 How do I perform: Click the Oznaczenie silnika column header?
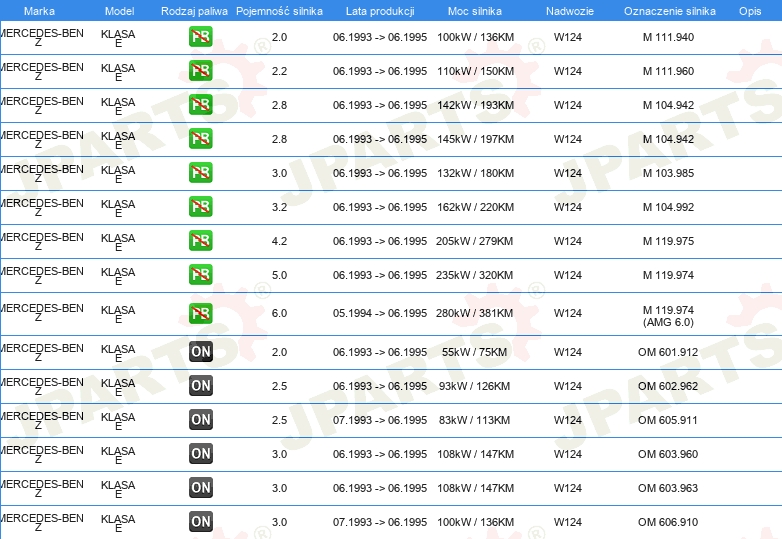click(x=670, y=11)
